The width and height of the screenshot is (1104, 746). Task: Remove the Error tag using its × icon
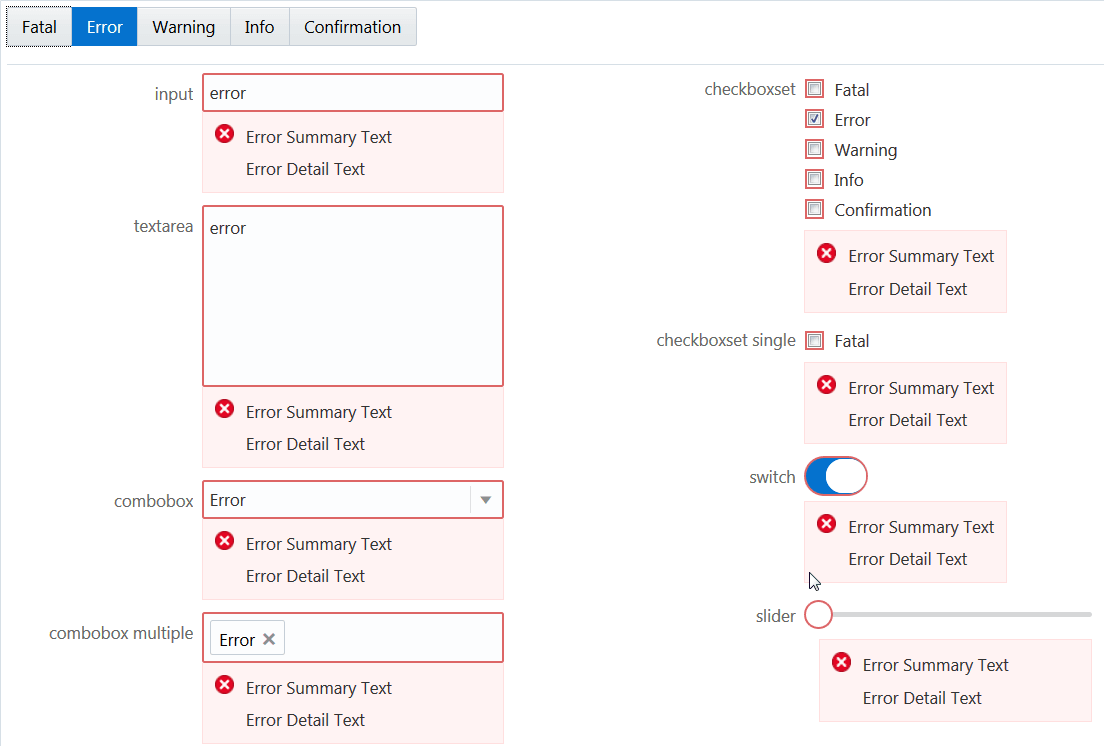tap(268, 638)
